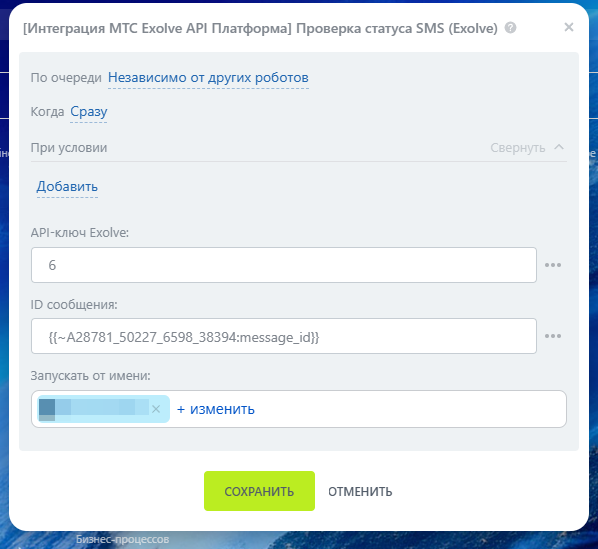598x549 pixels.
Task: Change queue option 'Независимо от других роботов'
Action: tap(208, 78)
